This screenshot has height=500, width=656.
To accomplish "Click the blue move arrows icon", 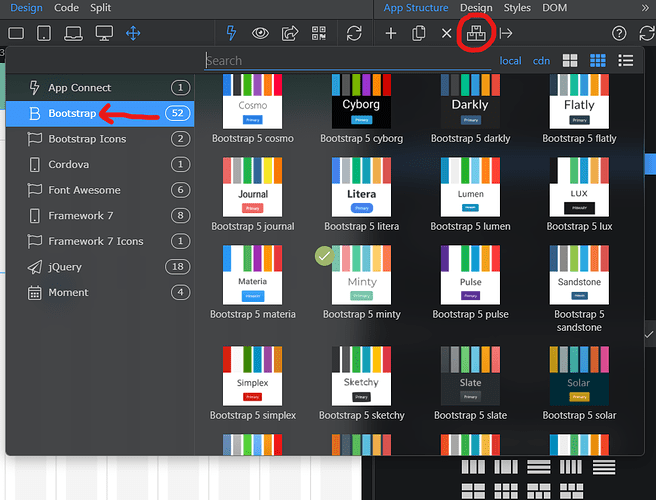I will [133, 33].
